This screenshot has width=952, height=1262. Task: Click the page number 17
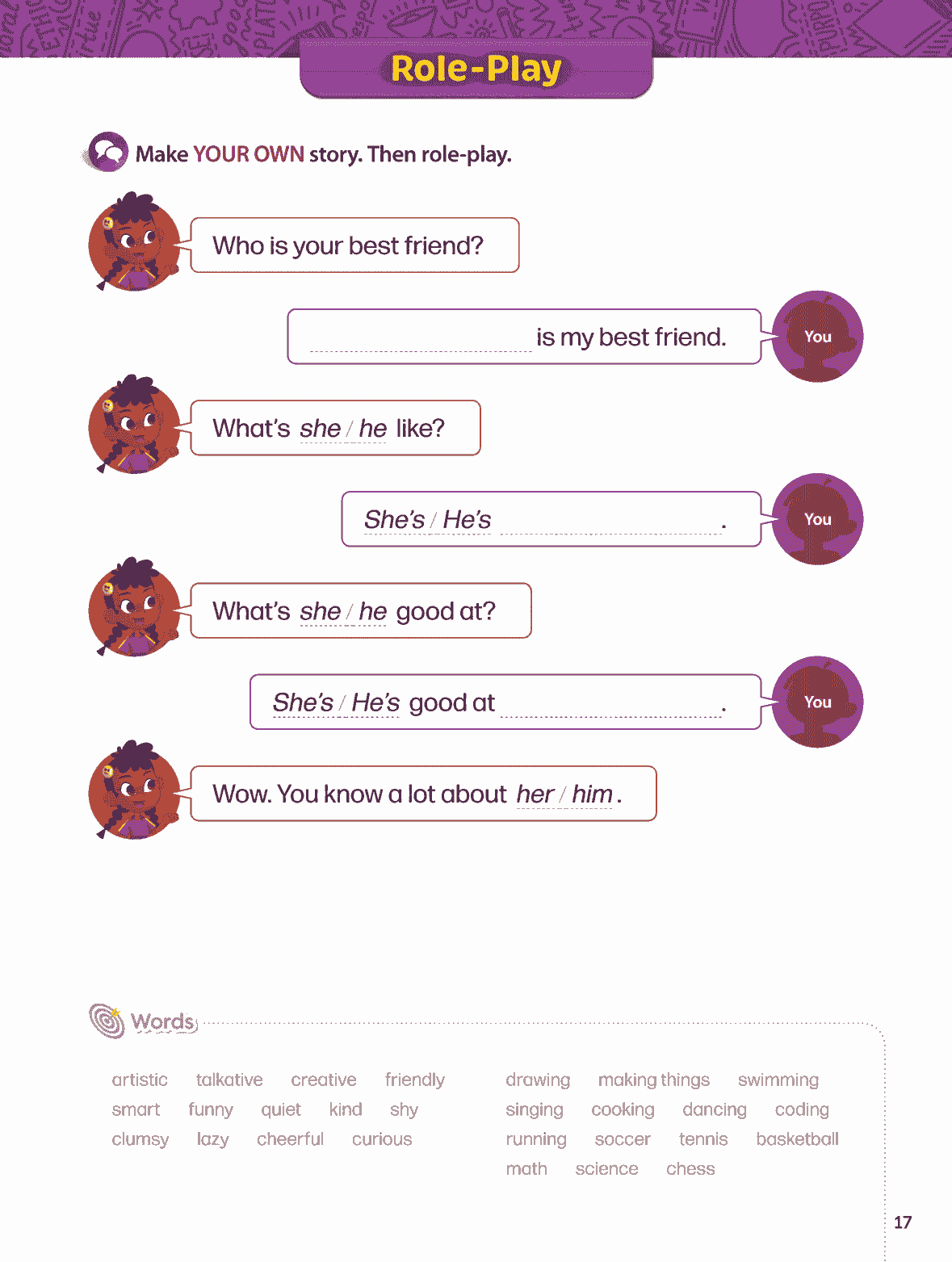pyautogui.click(x=903, y=1222)
